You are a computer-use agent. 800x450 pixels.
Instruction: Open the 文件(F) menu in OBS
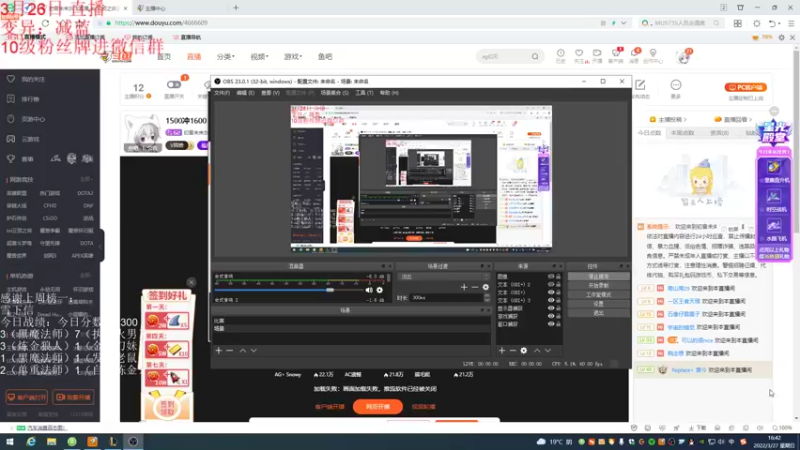tap(222, 93)
